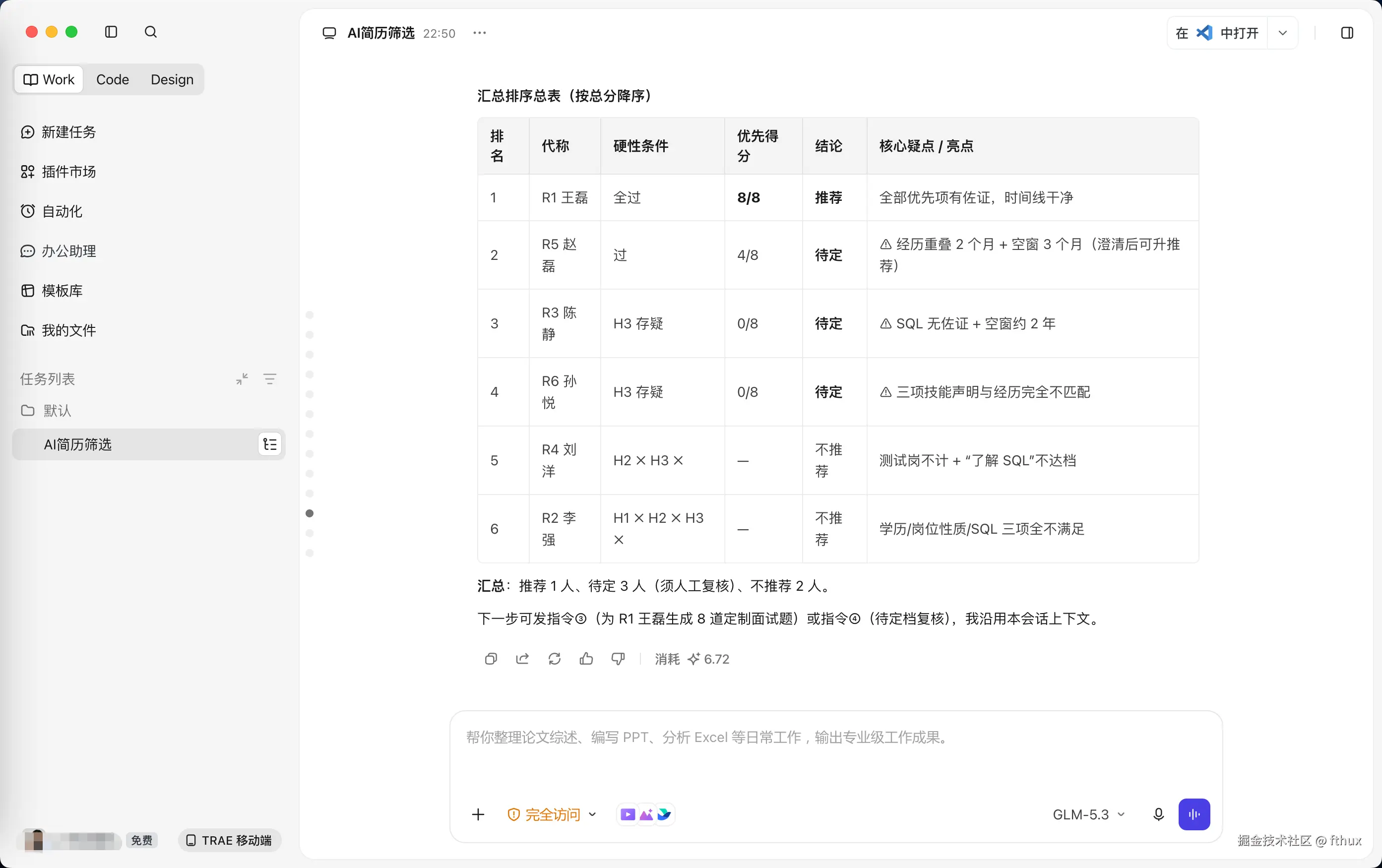Click the purple video skill icon
Screen dimensions: 1382x868
628,814
